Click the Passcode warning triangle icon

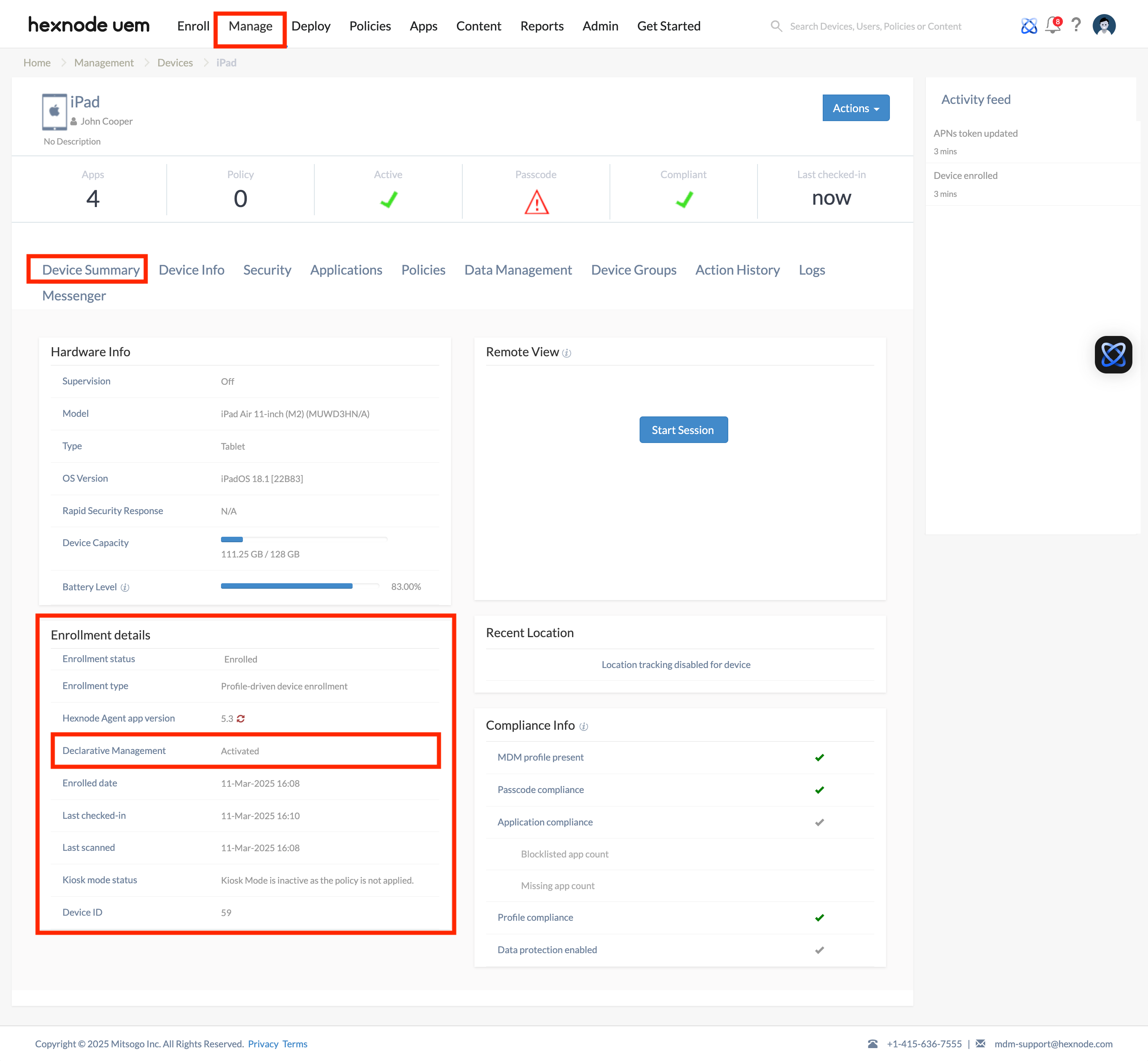click(x=536, y=202)
